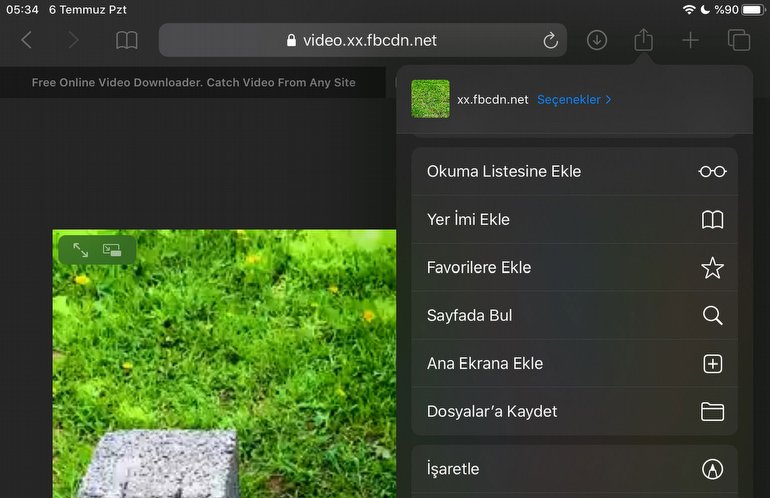770x498 pixels.
Task: Tap the battery indicator in the status bar
Action: pyautogui.click(x=752, y=9)
